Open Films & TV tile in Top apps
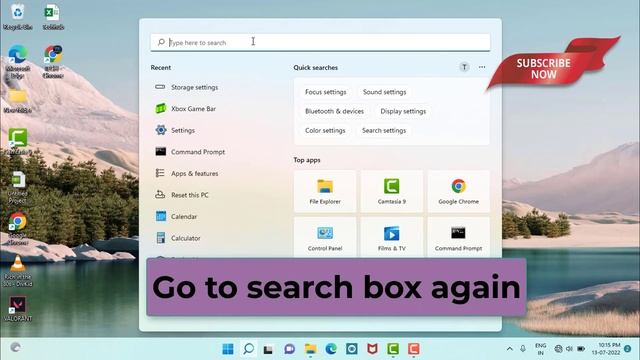640x360 pixels. [391, 238]
